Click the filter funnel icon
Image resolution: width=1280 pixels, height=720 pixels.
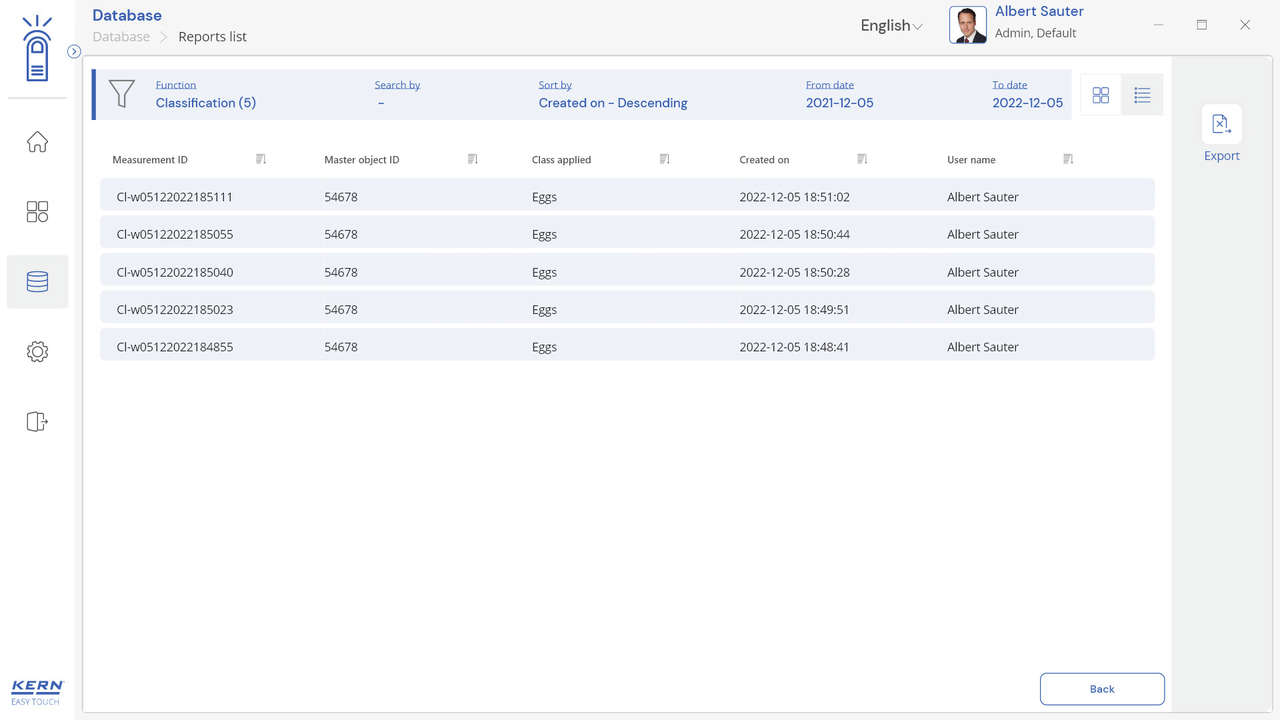coord(122,94)
